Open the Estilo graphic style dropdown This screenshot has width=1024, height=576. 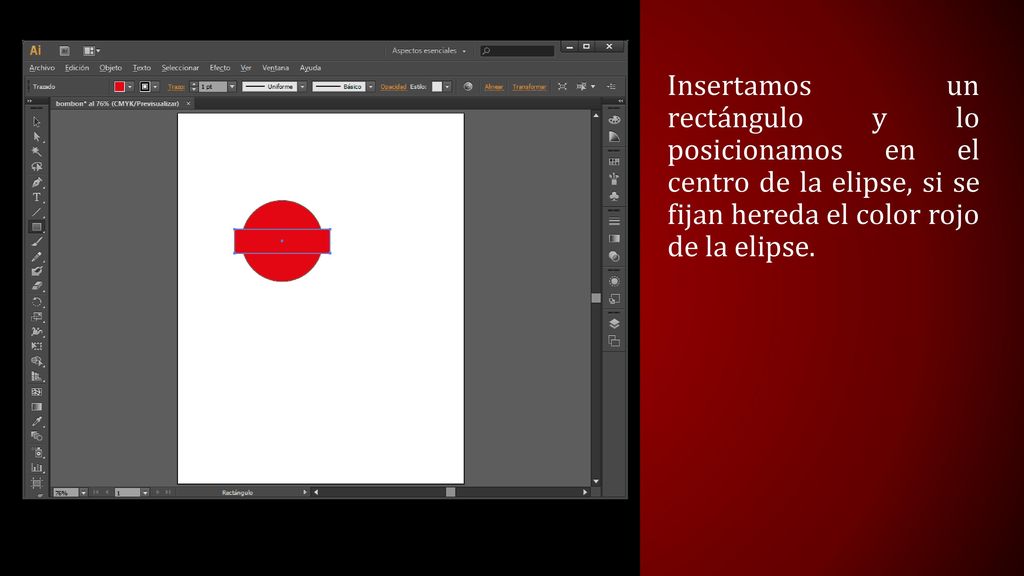[447, 86]
